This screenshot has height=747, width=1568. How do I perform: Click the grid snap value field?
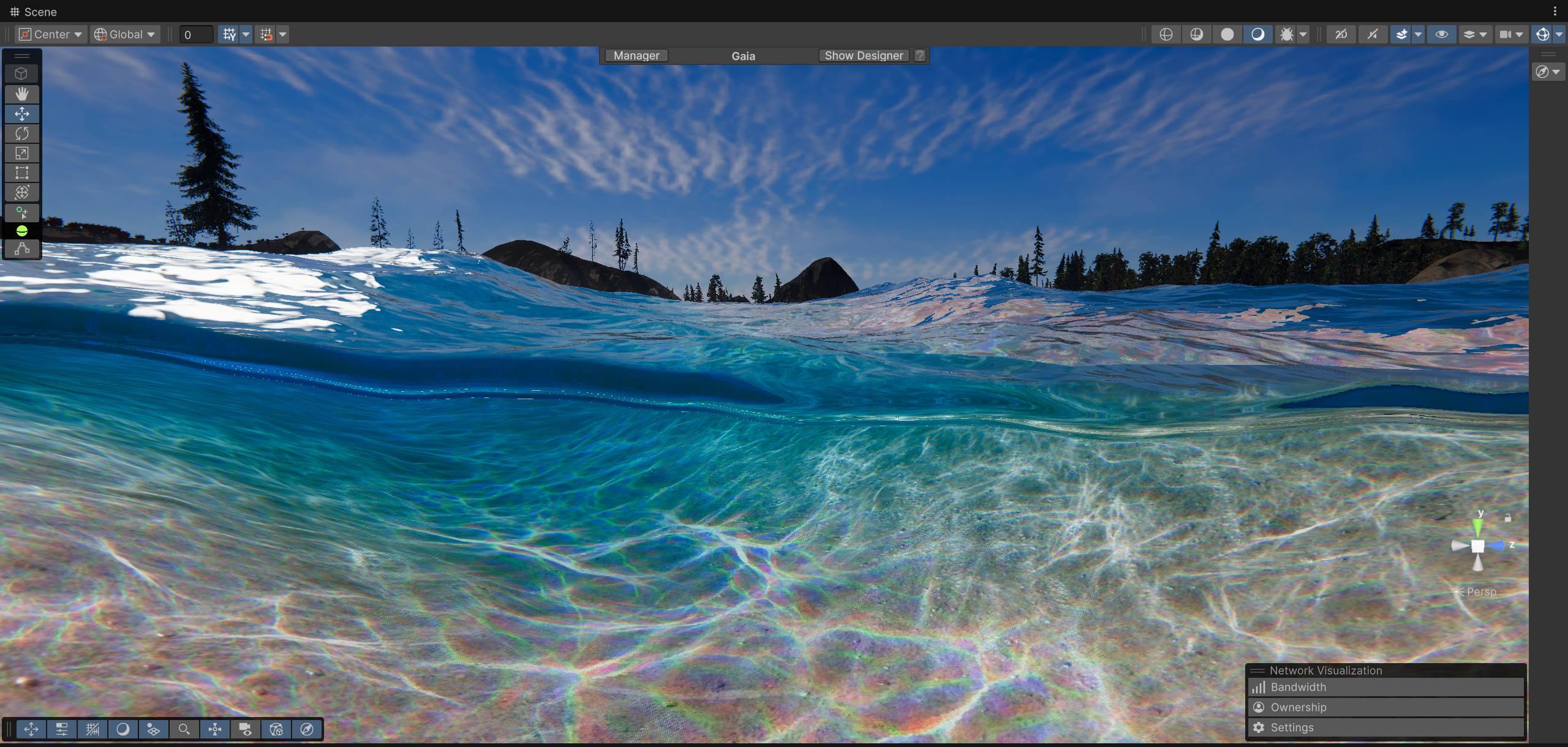196,35
